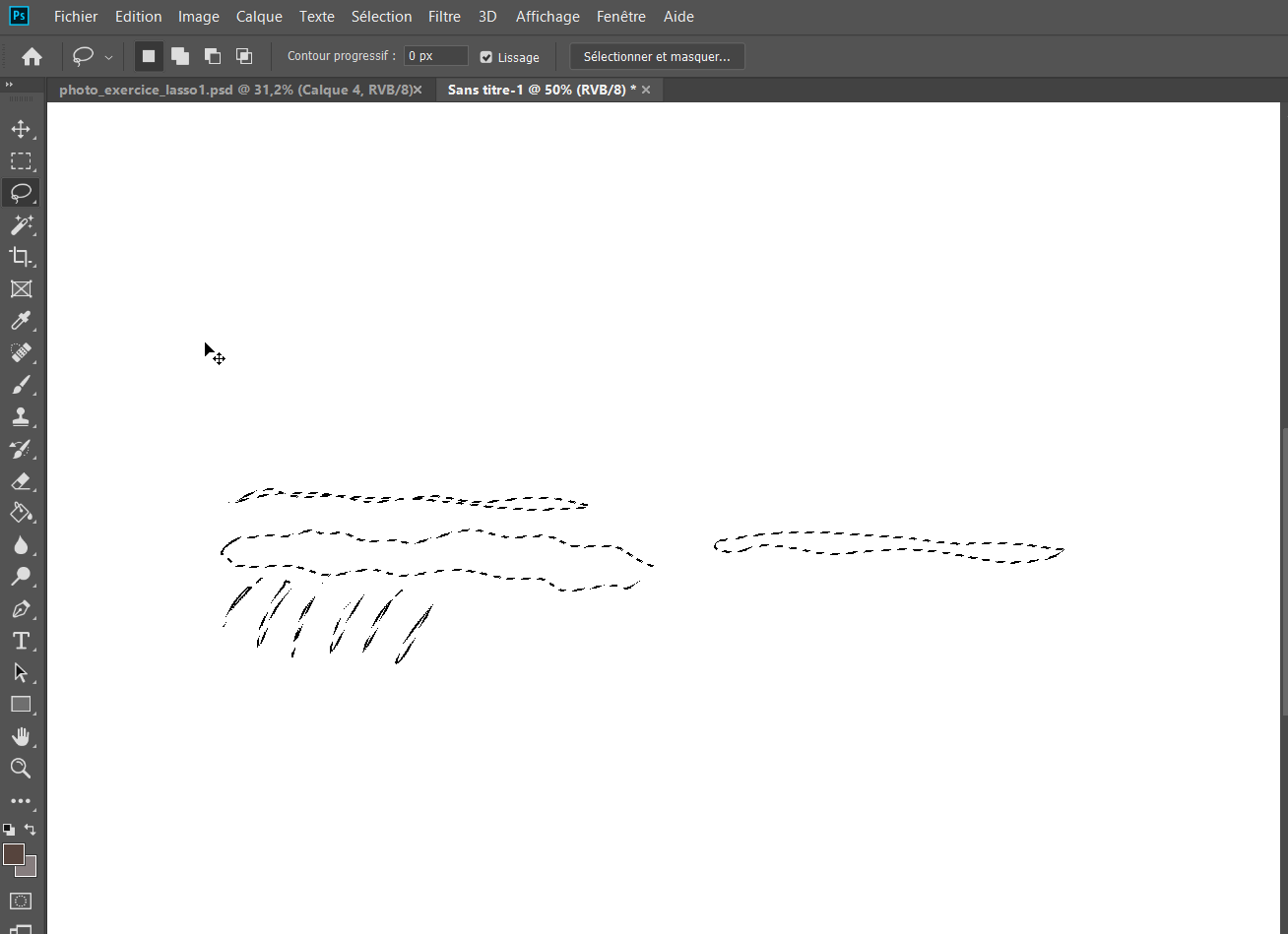Select the Move tool
This screenshot has height=934, width=1288.
21,129
